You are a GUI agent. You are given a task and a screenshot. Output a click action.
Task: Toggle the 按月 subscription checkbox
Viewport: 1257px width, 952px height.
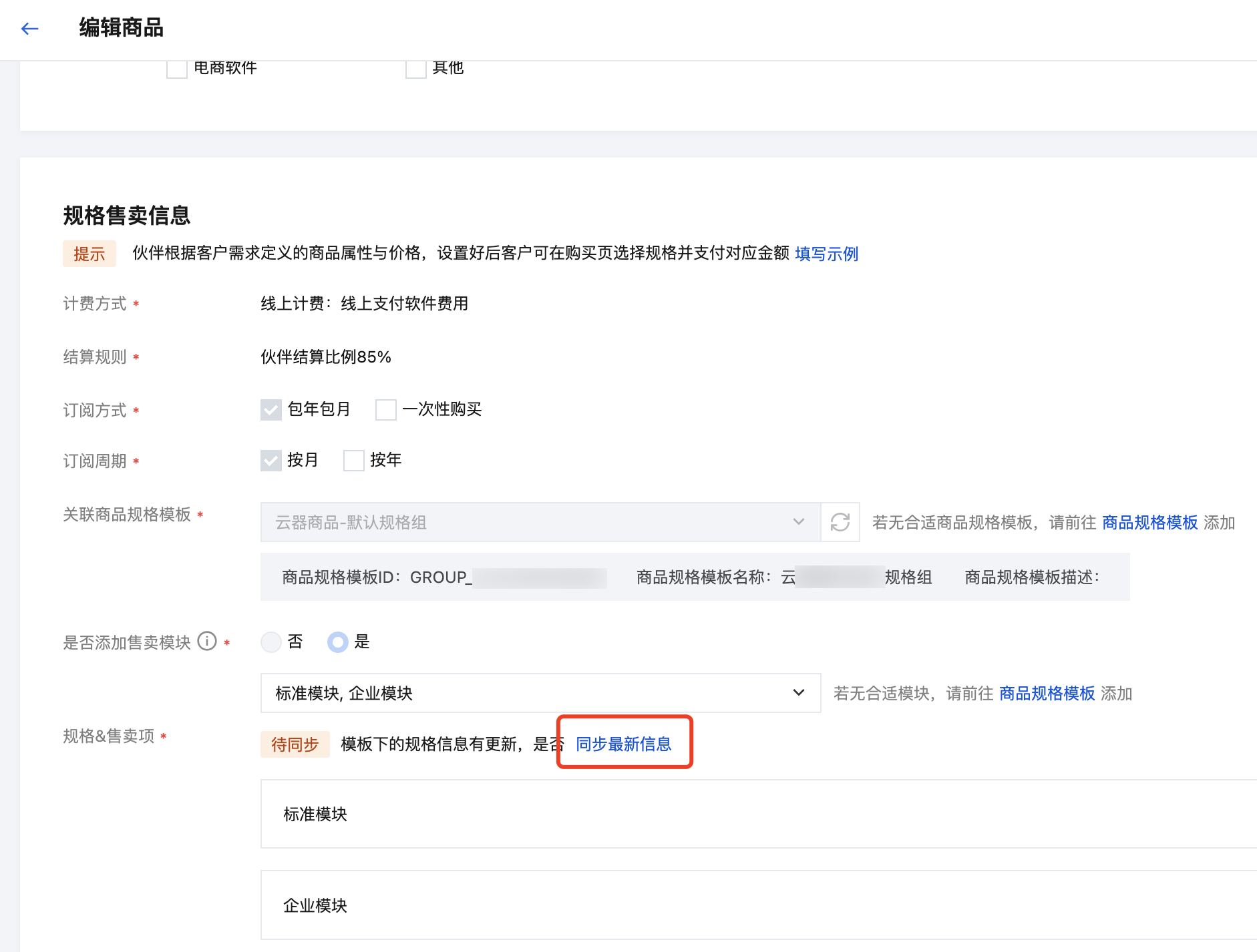point(271,461)
